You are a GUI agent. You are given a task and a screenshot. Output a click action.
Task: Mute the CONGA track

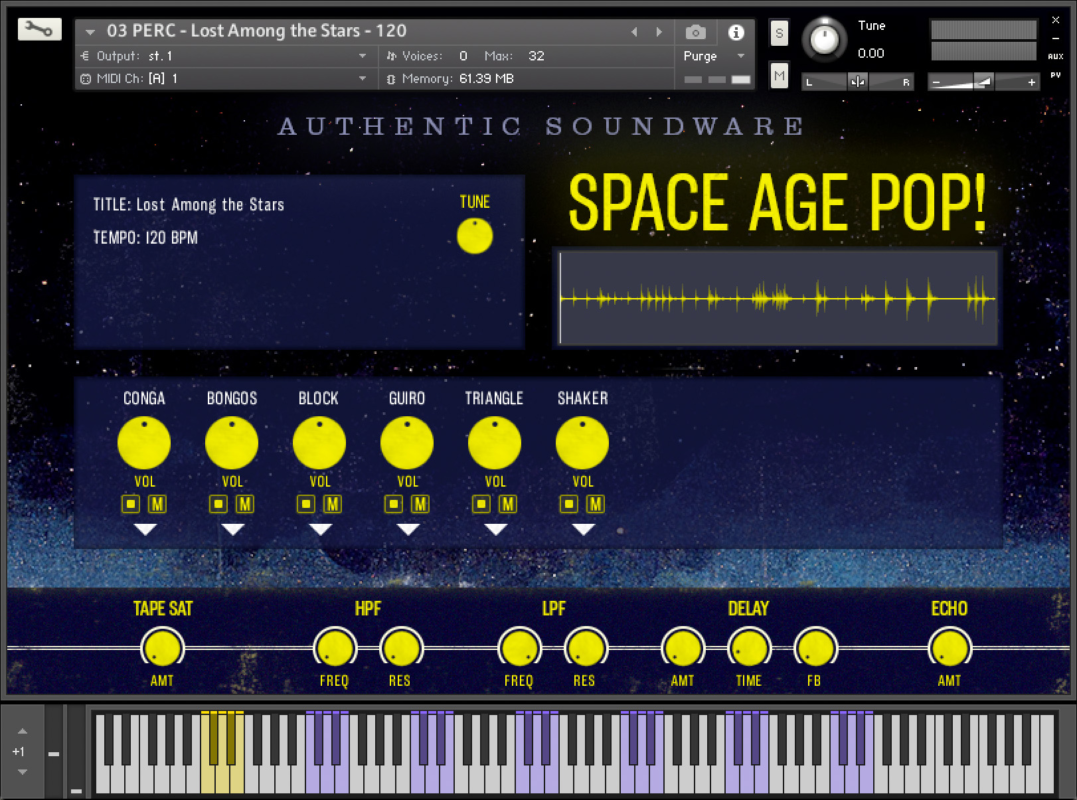coord(157,504)
